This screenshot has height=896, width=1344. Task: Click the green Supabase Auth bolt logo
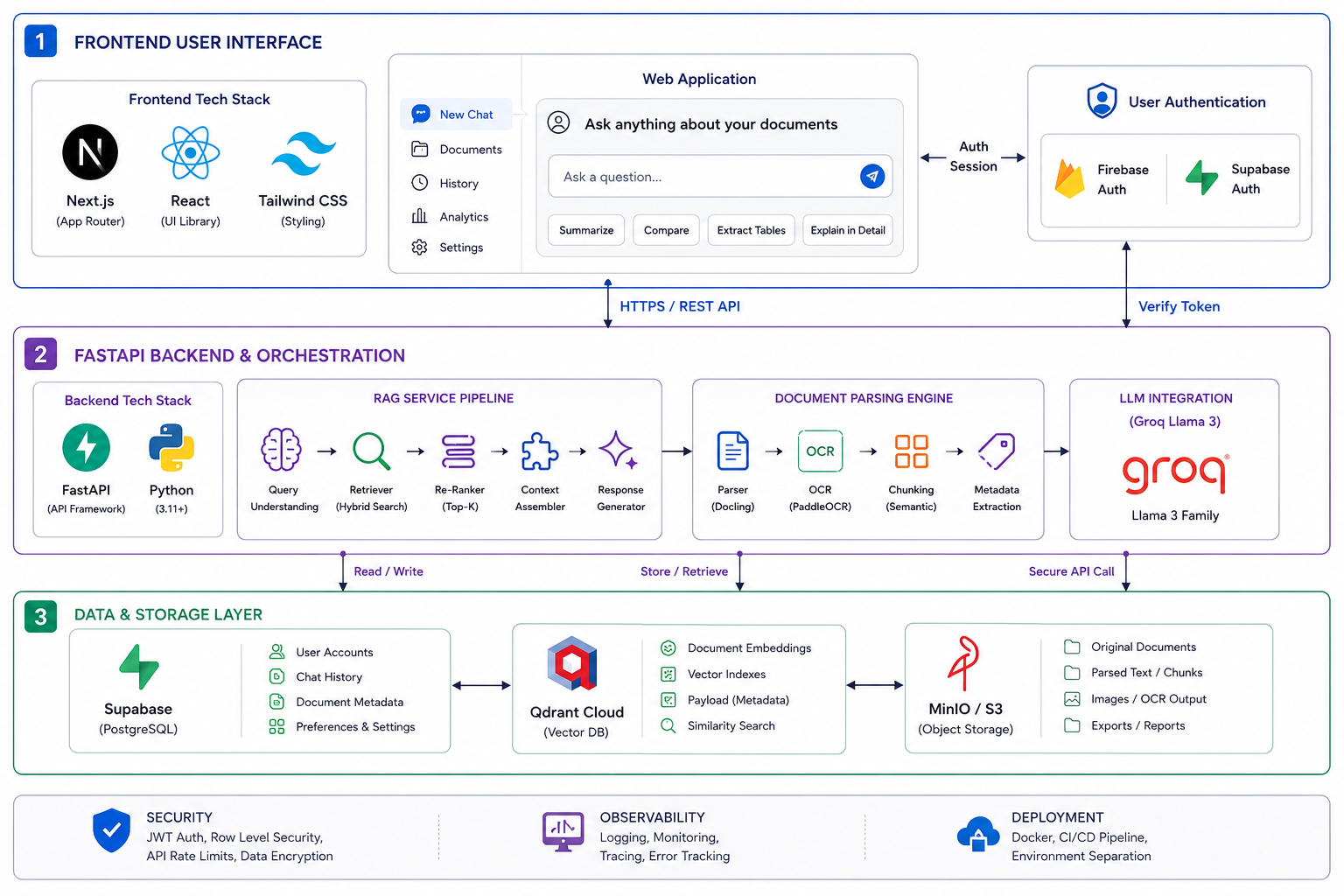pos(1201,178)
